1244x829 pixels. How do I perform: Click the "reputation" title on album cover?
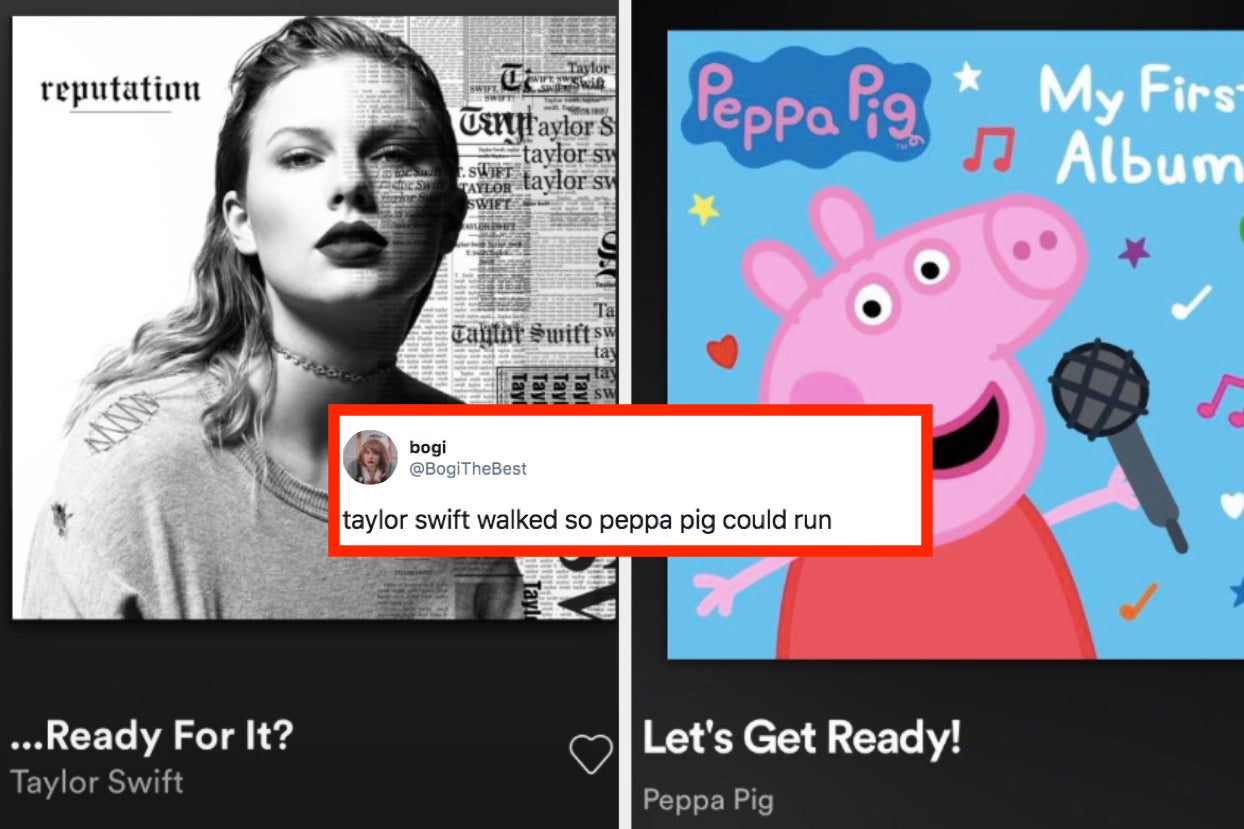[x=121, y=90]
